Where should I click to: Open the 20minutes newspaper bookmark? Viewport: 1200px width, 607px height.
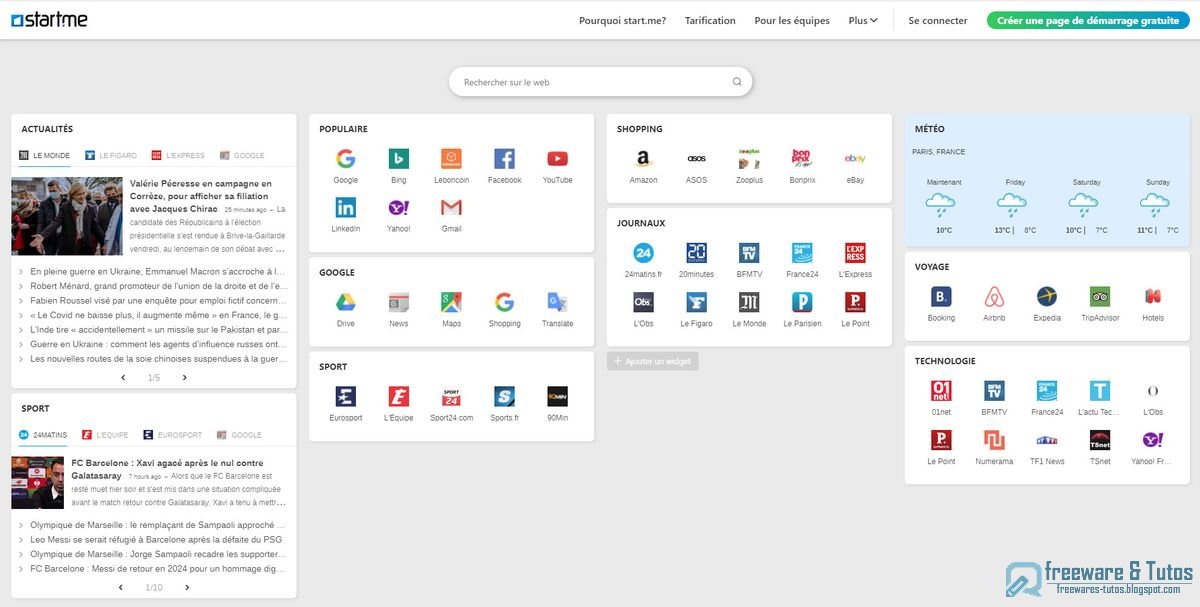pyautogui.click(x=696, y=253)
